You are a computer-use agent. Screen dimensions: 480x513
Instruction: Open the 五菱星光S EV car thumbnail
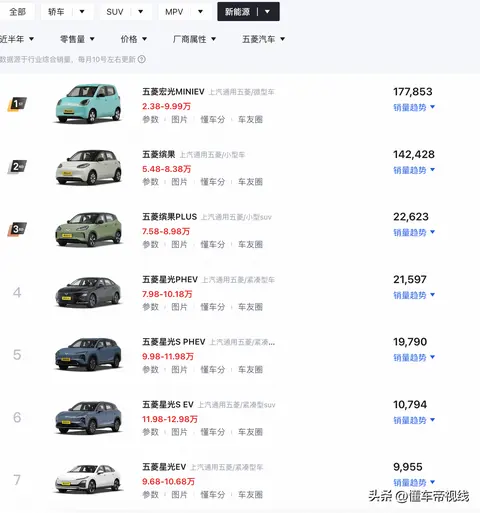click(88, 417)
